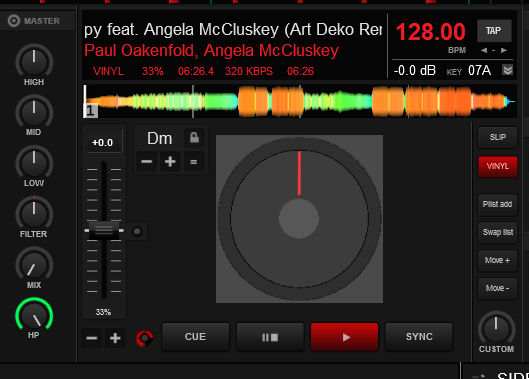Viewport: 529px width, 379px height.
Task: Click the CUE button
Action: pyautogui.click(x=196, y=337)
